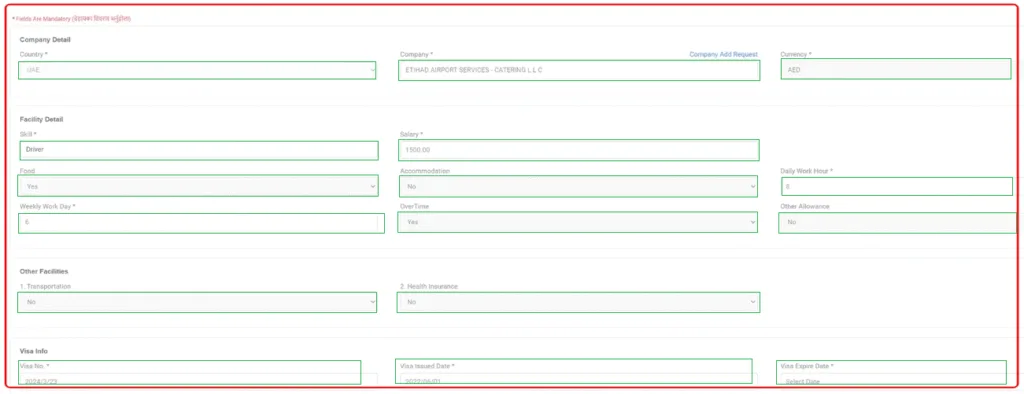Click the Other Facilities section heading
1024x394 pixels.
pos(44,271)
